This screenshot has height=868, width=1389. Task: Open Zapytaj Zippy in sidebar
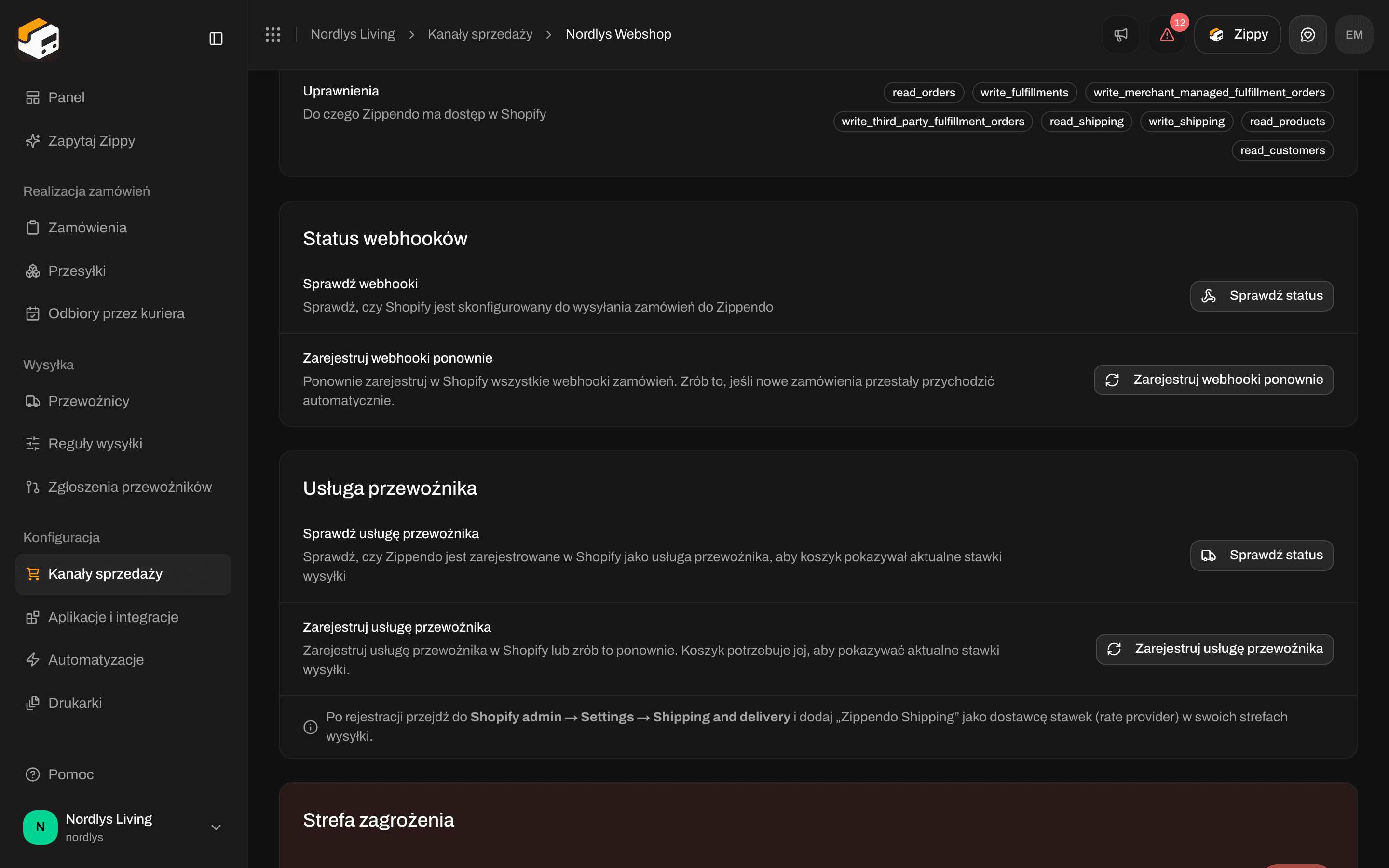[x=123, y=141]
